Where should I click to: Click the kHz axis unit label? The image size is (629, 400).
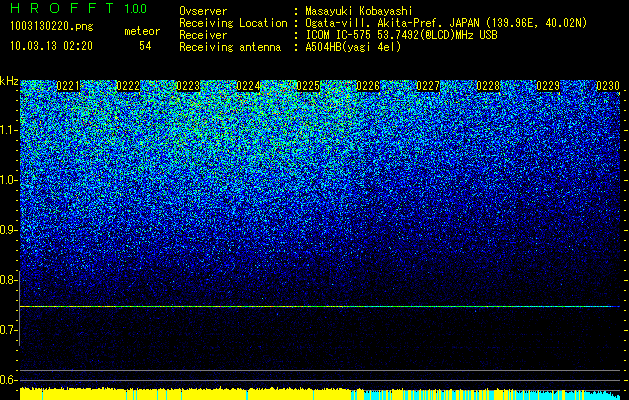[9, 81]
